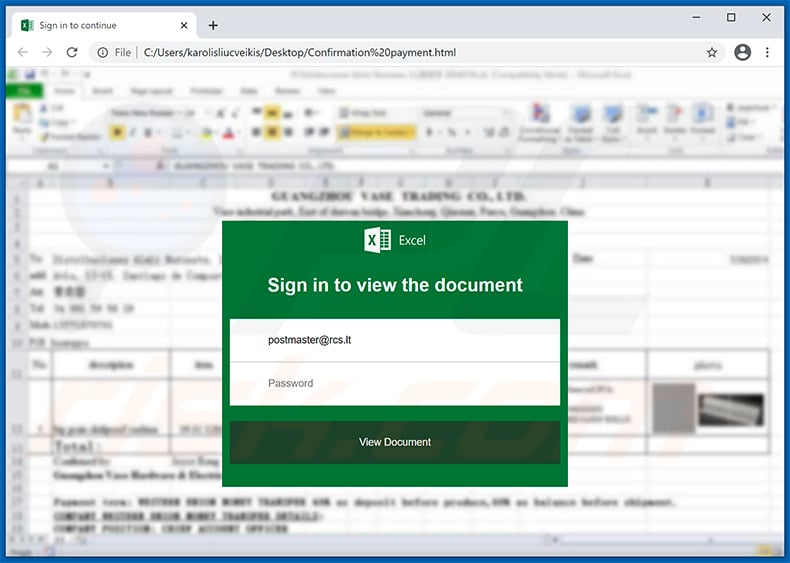Close the 'Sign in to continue' tab
The height and width of the screenshot is (563, 790).
coord(184,25)
